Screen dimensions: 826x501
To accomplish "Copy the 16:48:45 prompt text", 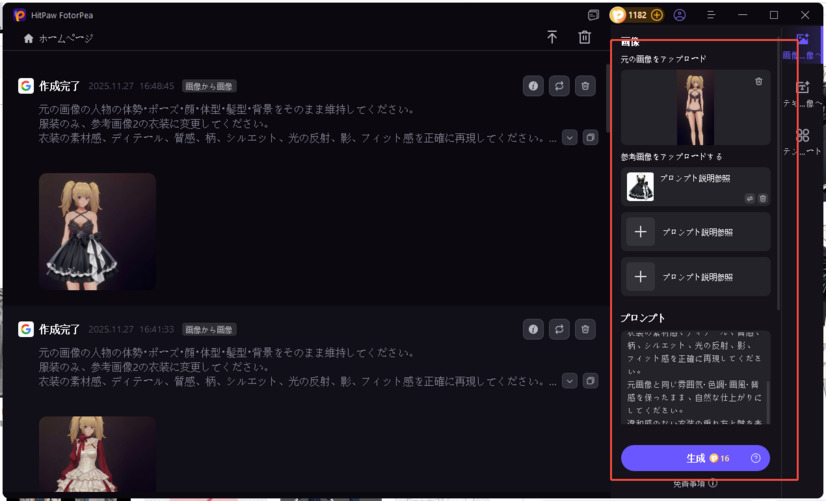I will (x=591, y=137).
